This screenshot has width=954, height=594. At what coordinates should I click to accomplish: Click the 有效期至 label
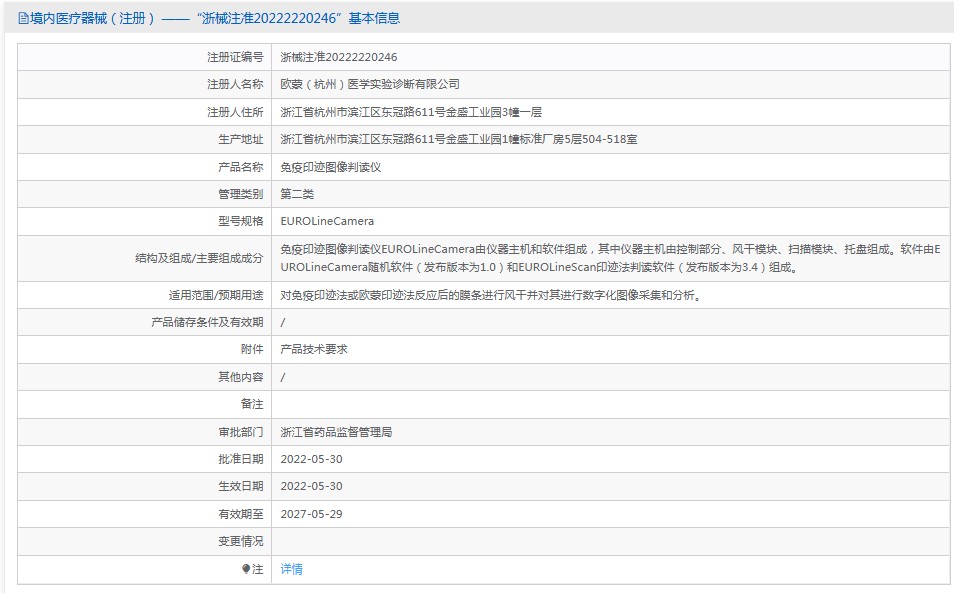[x=241, y=514]
